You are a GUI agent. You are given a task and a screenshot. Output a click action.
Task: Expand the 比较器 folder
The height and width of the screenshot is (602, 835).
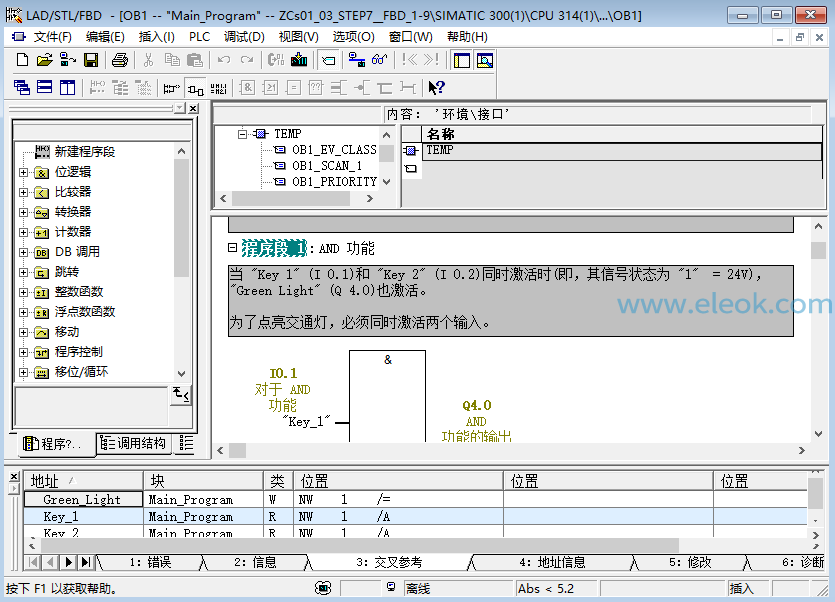pyautogui.click(x=23, y=192)
